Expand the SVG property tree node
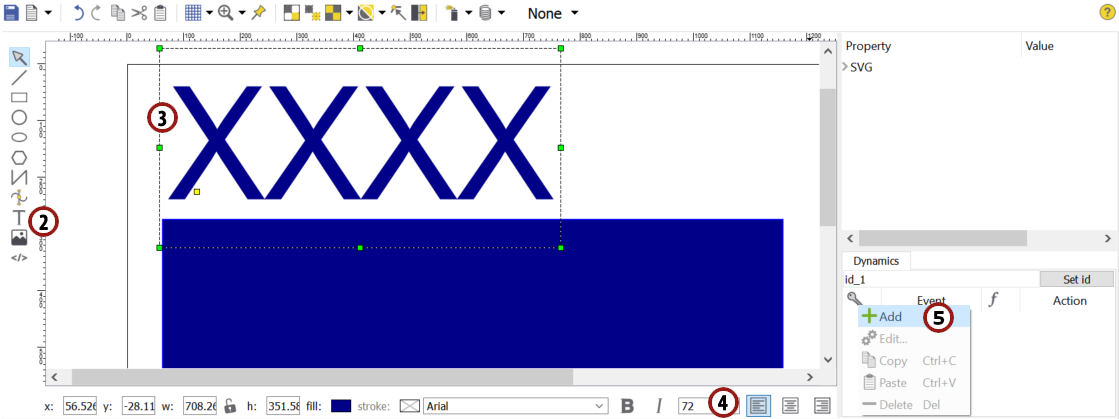This screenshot has width=1119, height=419. [846, 68]
